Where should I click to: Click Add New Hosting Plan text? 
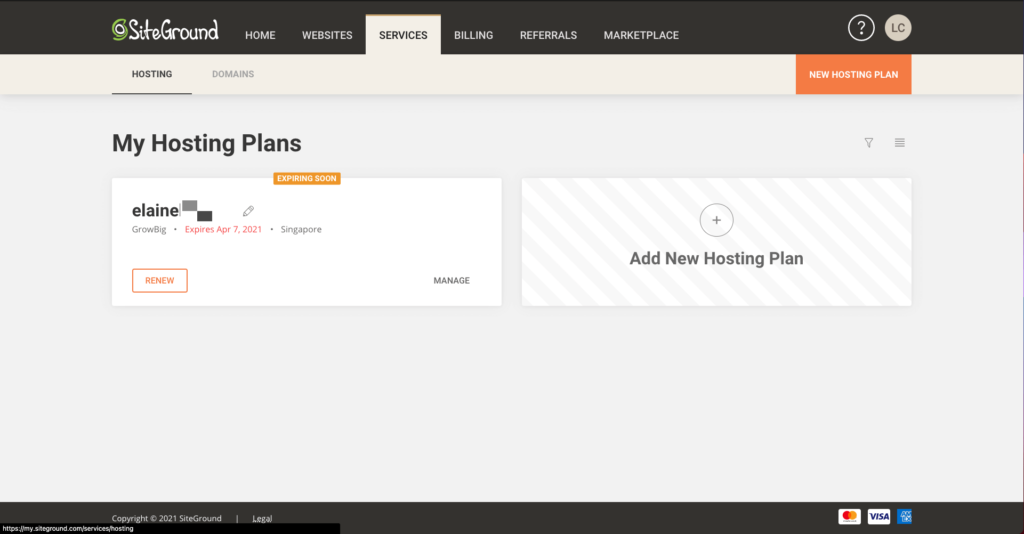716,259
